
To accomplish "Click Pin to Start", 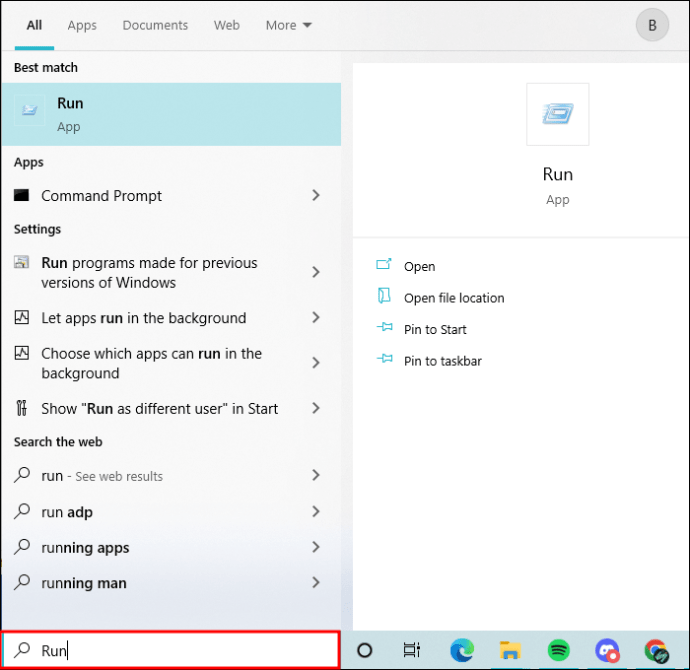I will pos(435,330).
